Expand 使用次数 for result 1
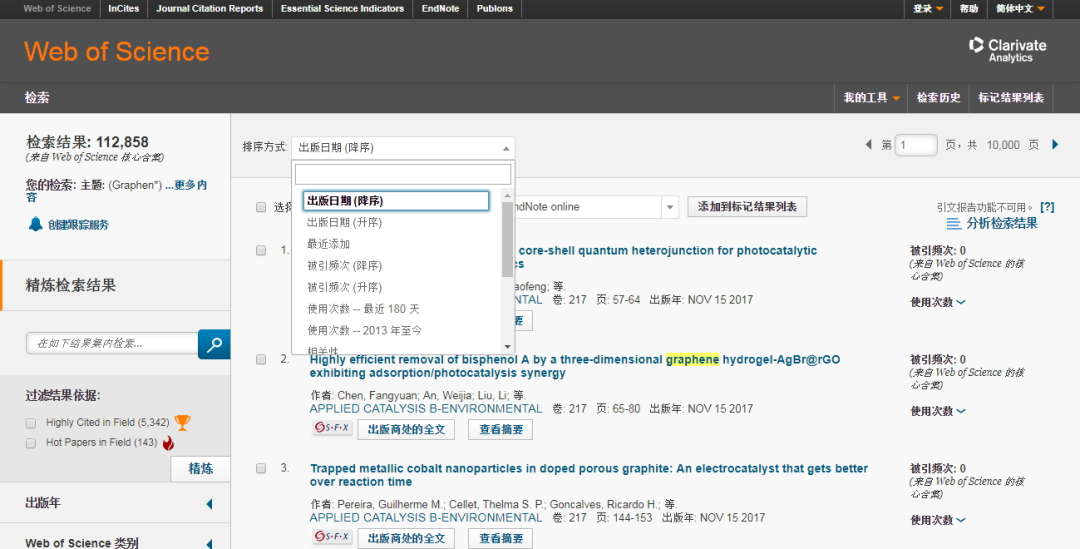 (937, 302)
